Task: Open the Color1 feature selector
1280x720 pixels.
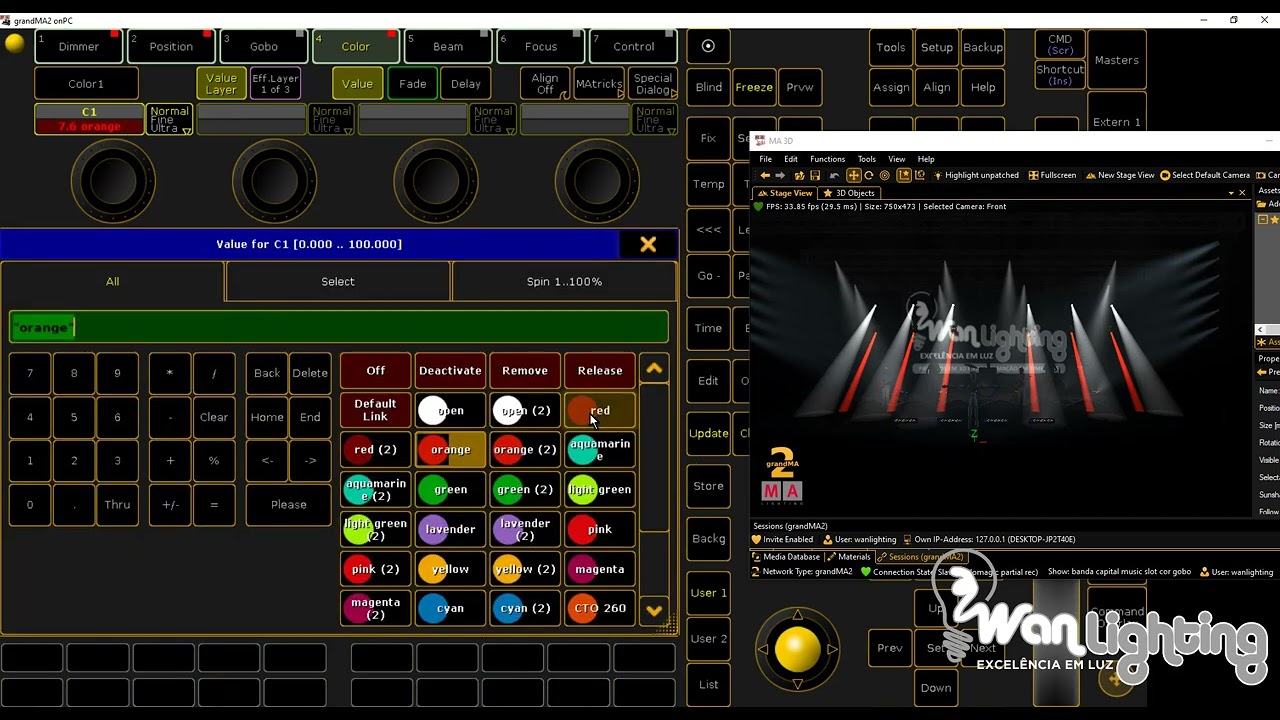Action: 86,84
